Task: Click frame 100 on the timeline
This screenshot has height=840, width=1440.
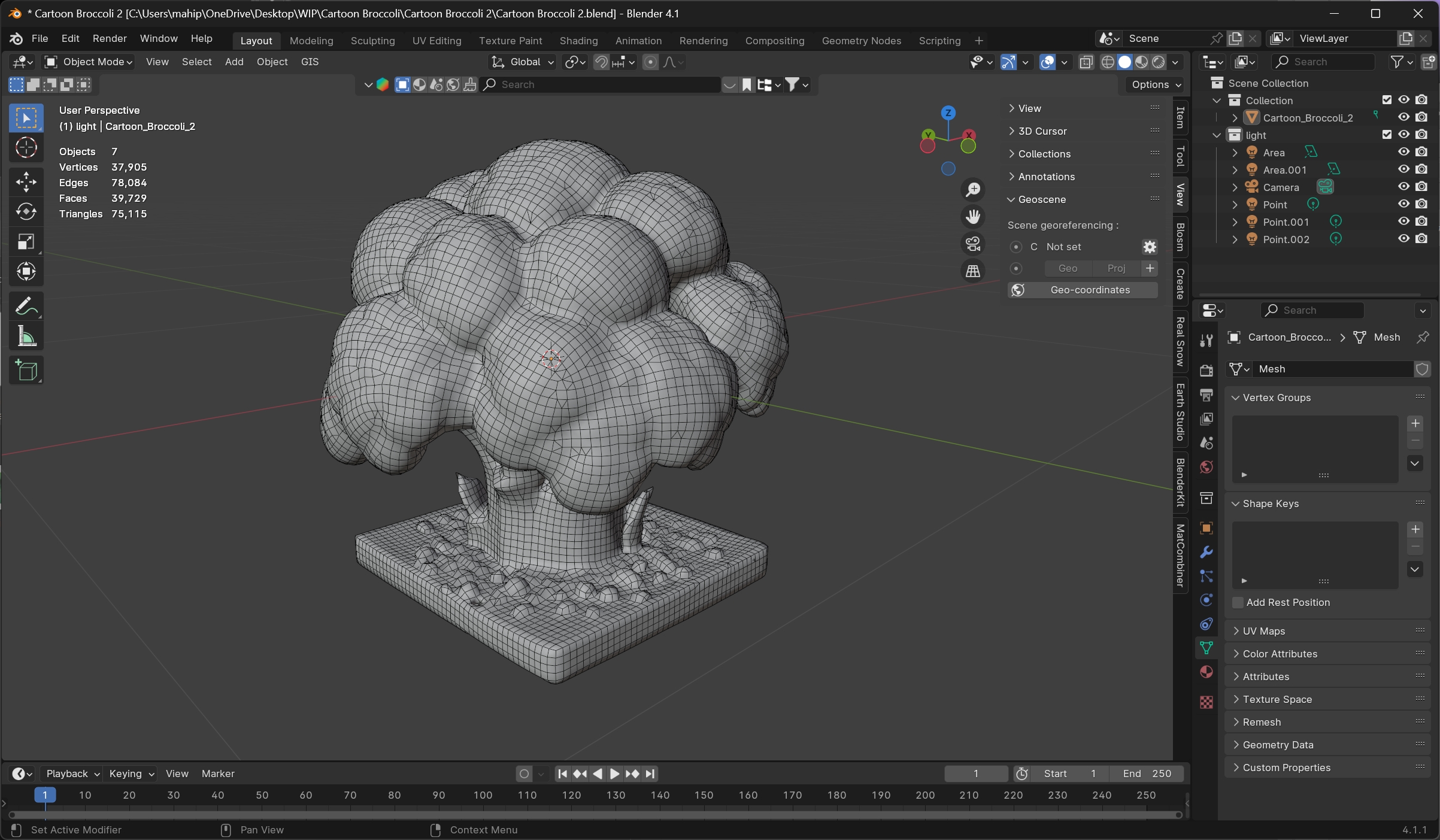Action: pyautogui.click(x=483, y=795)
